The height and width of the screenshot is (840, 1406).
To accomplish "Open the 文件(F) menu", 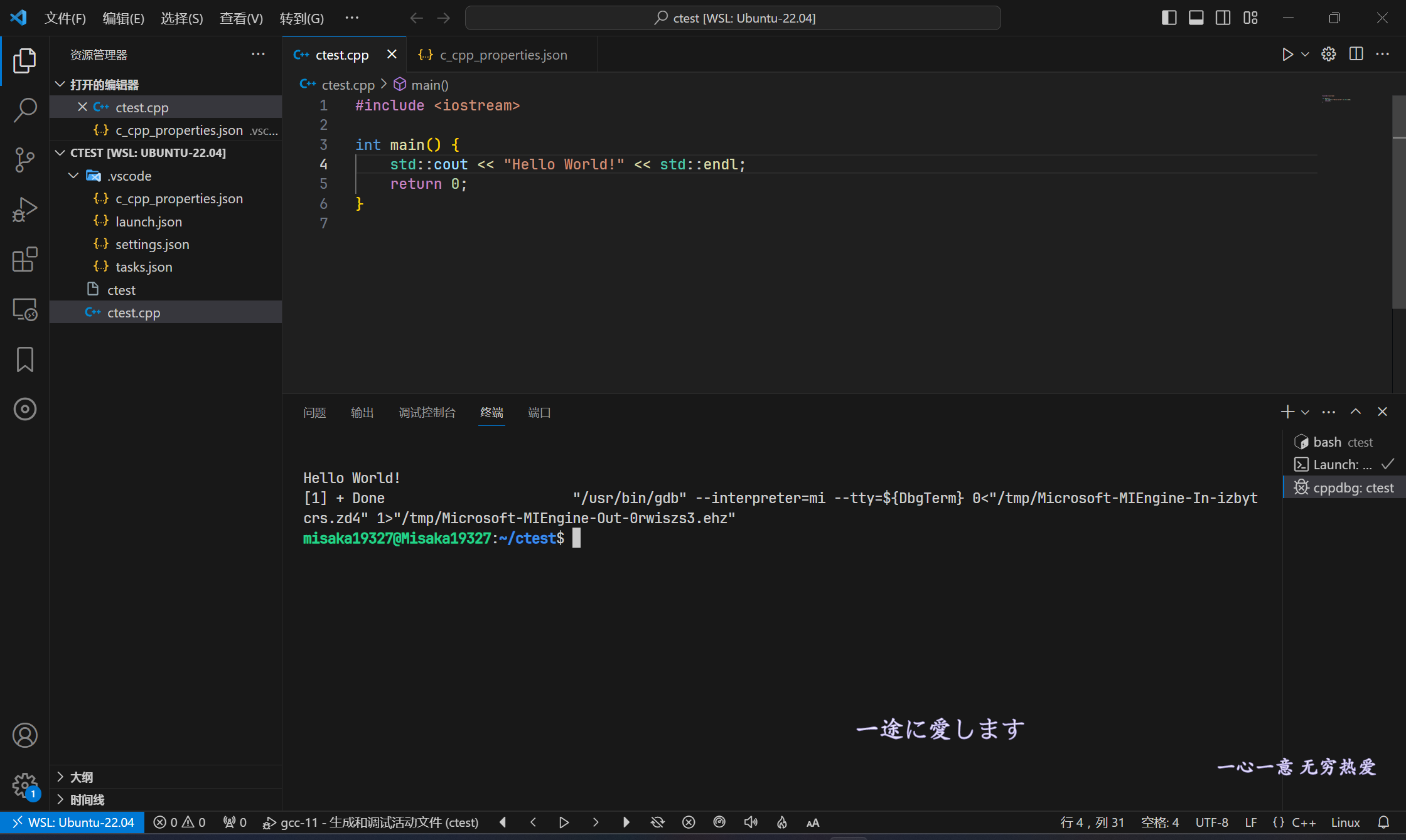I will (65, 18).
